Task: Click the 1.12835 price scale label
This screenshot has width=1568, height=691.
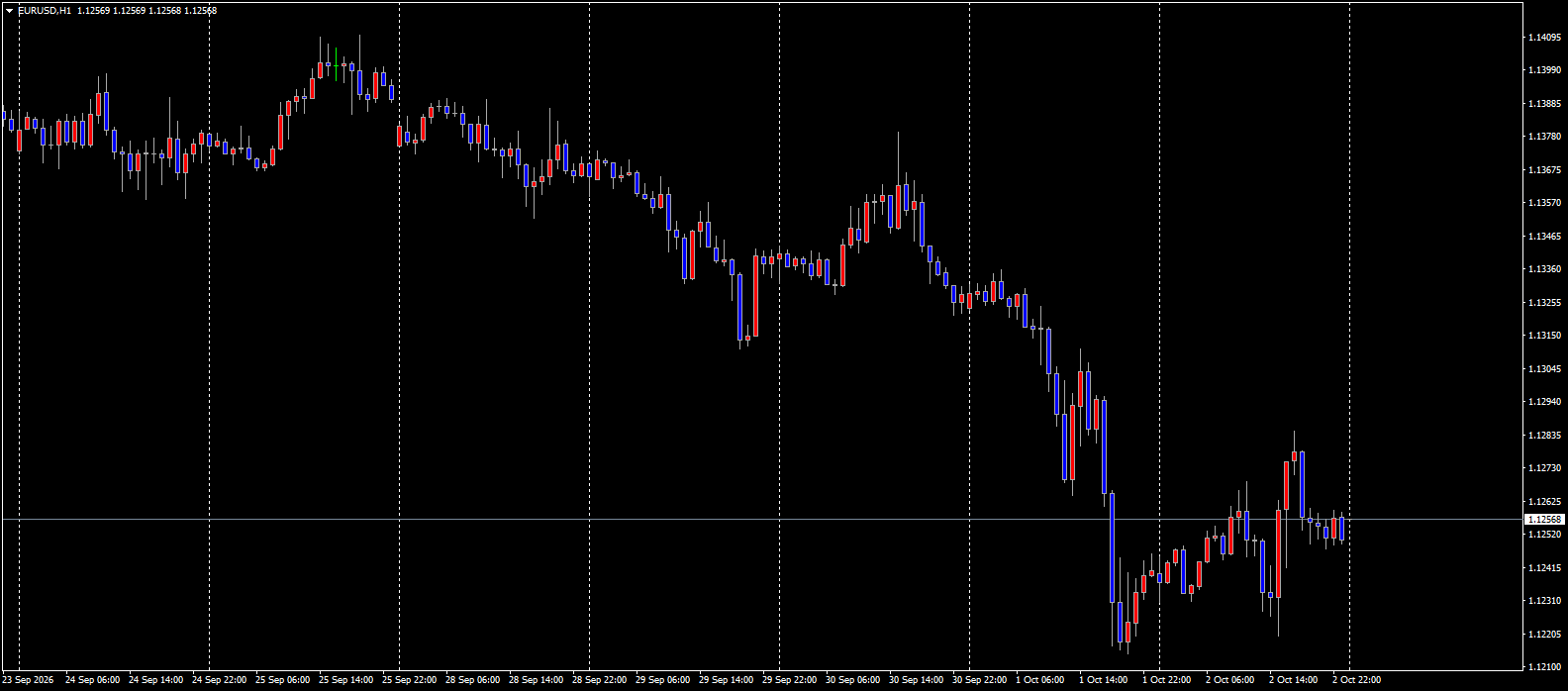Action: click(1544, 436)
